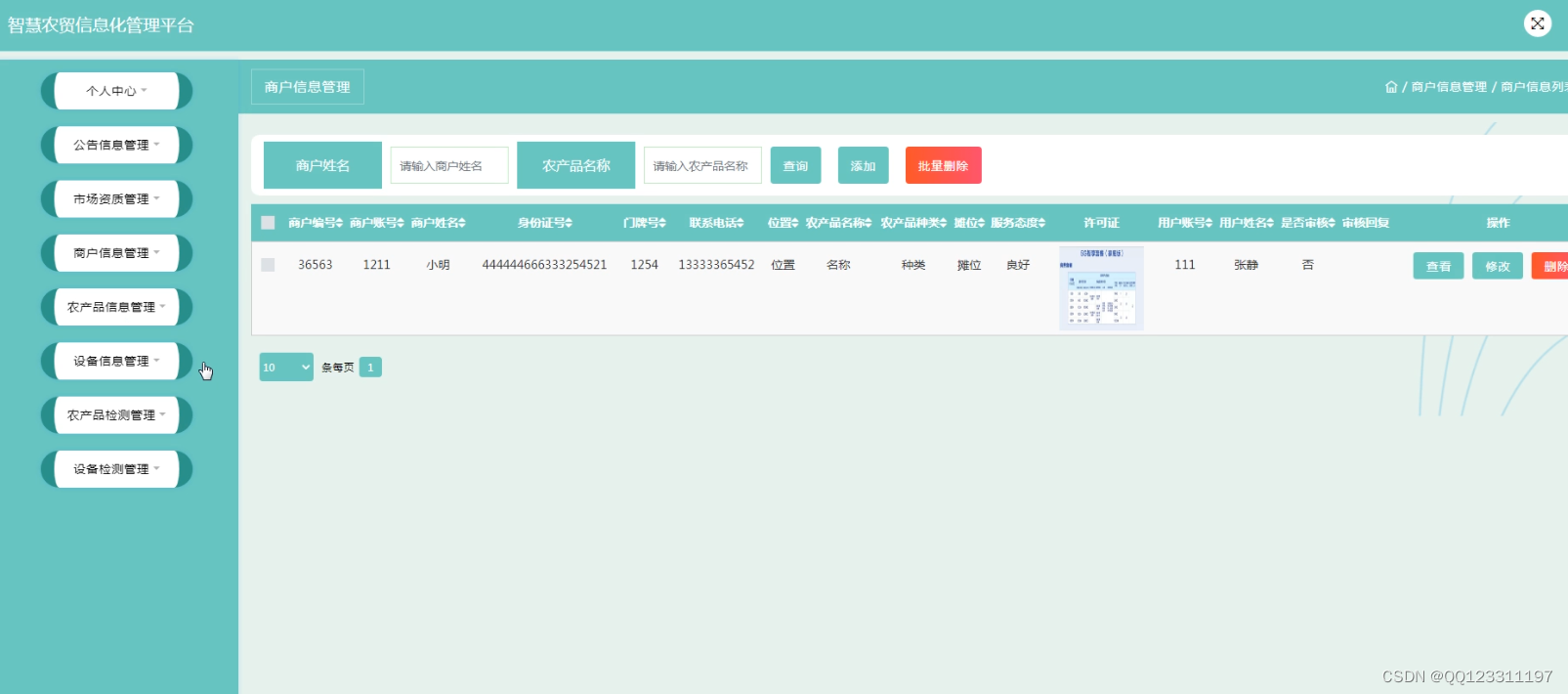Go to page 1 in pagination
This screenshot has width=1568, height=694.
click(x=370, y=368)
